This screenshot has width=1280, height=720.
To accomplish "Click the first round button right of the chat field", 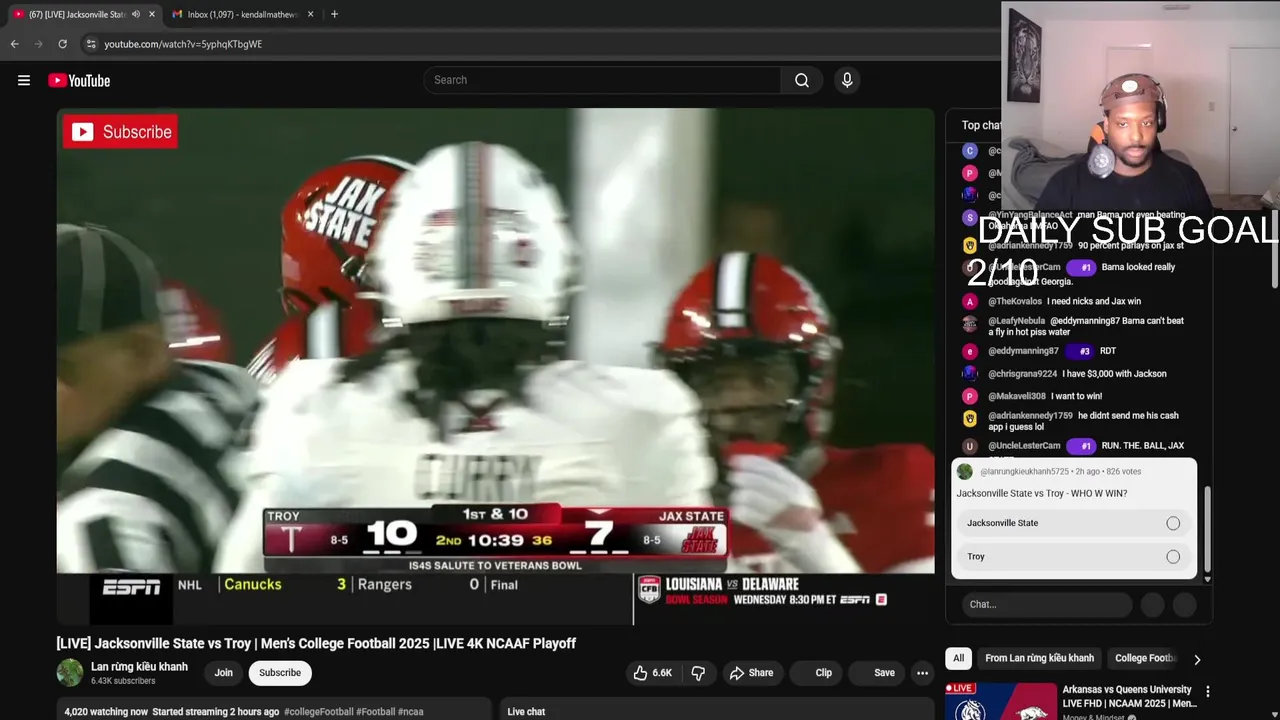I will click(x=1152, y=604).
